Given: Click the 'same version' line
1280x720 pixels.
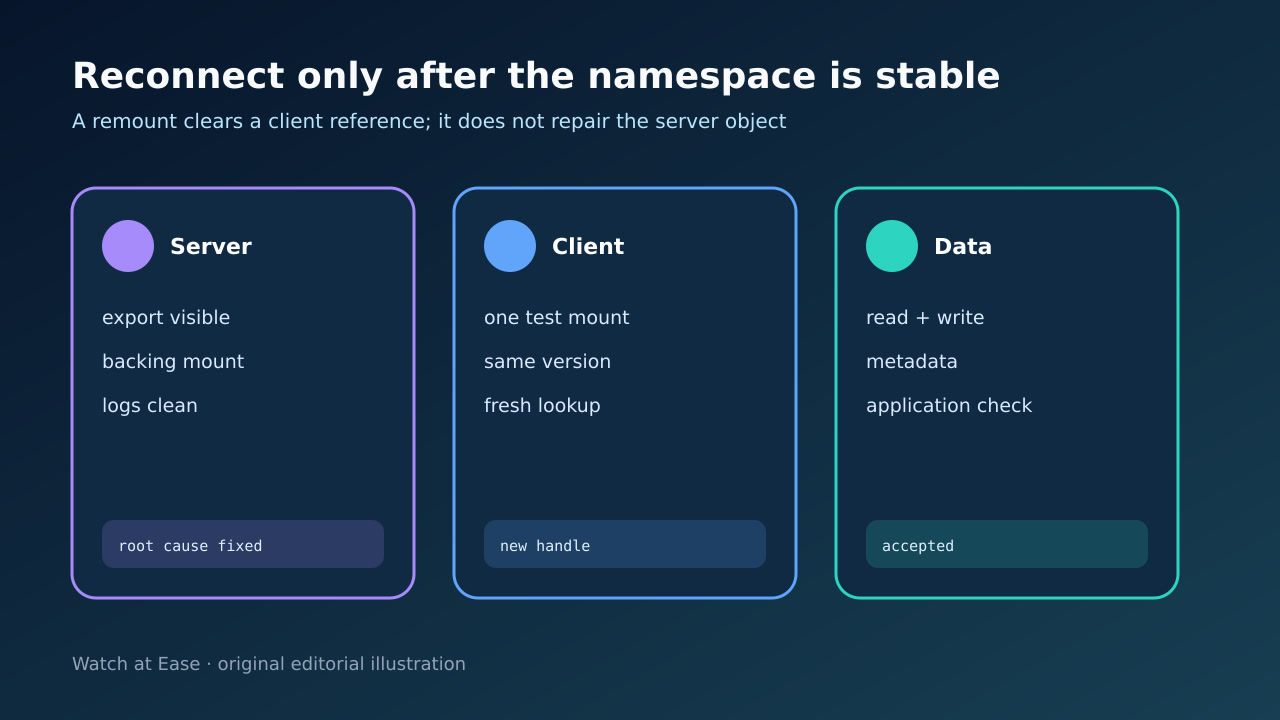Looking at the screenshot, I should [x=547, y=361].
